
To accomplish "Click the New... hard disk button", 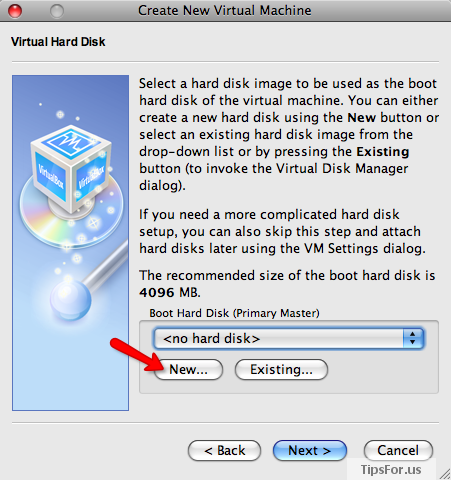I will click(x=188, y=369).
